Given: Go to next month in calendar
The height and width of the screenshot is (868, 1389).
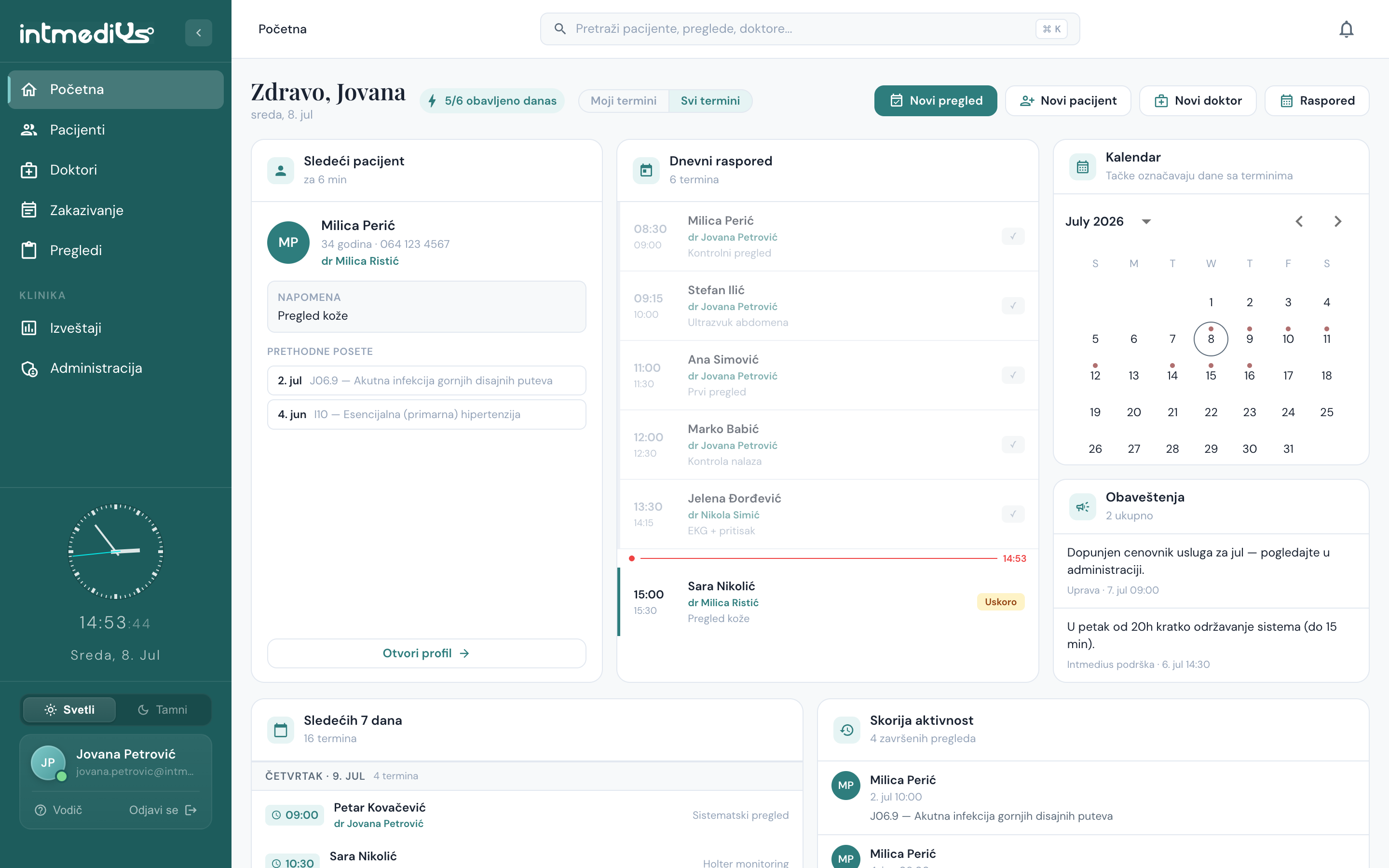Looking at the screenshot, I should click(x=1337, y=222).
